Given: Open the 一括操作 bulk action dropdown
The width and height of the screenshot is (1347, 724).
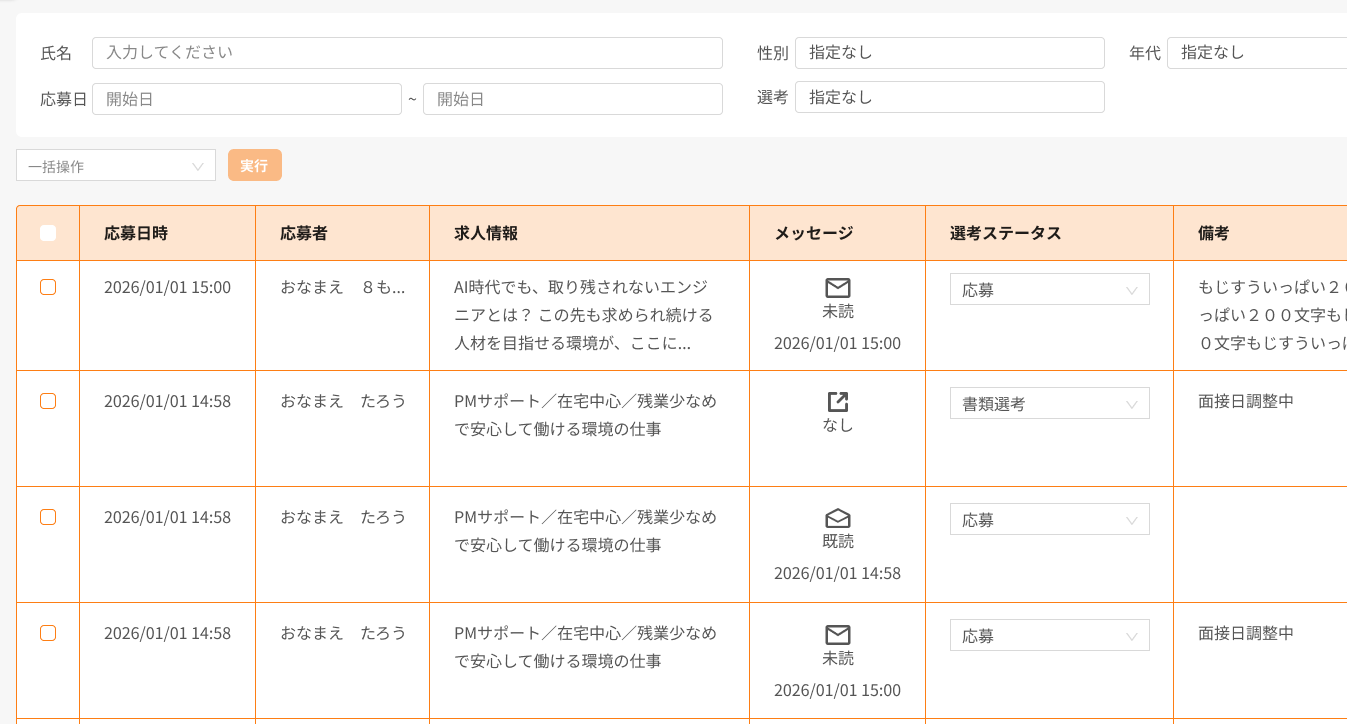Looking at the screenshot, I should (x=115, y=165).
